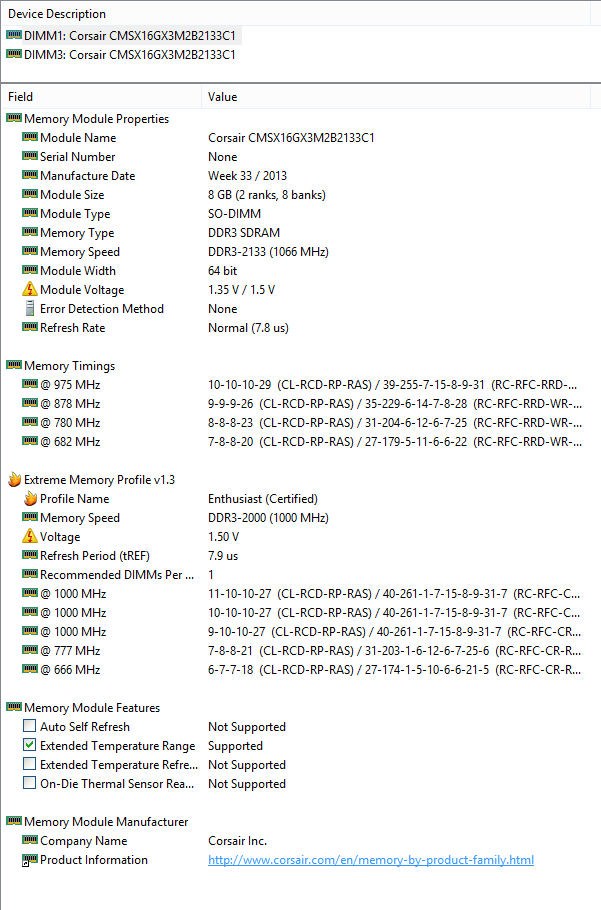Select the 1.50 V voltage value
Image resolution: width=601 pixels, height=910 pixels.
[x=223, y=537]
